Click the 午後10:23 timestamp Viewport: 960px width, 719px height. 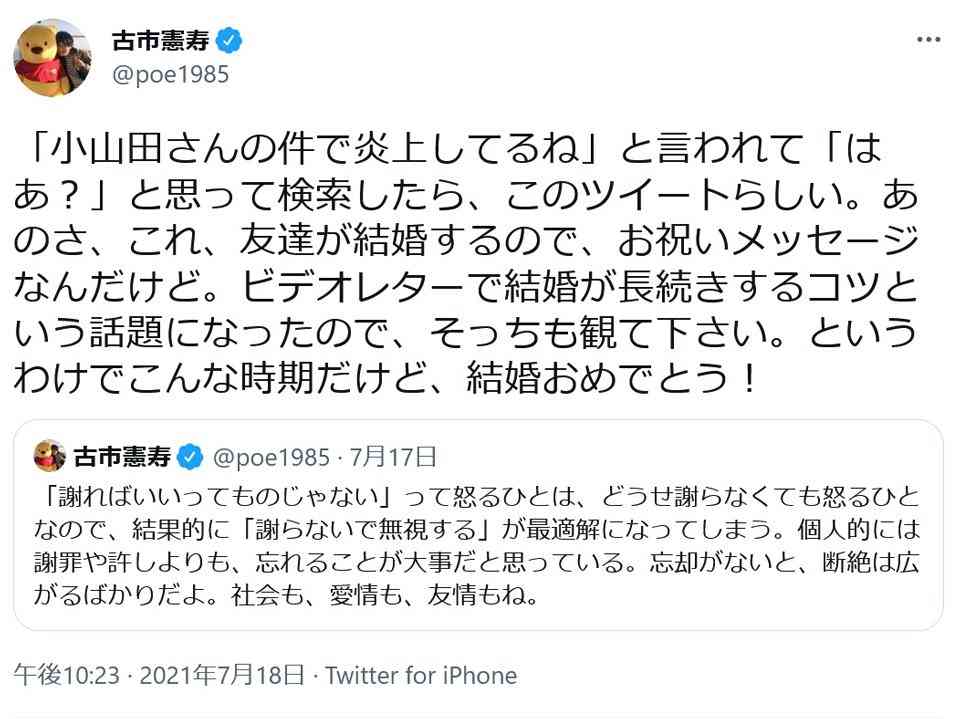click(x=64, y=676)
